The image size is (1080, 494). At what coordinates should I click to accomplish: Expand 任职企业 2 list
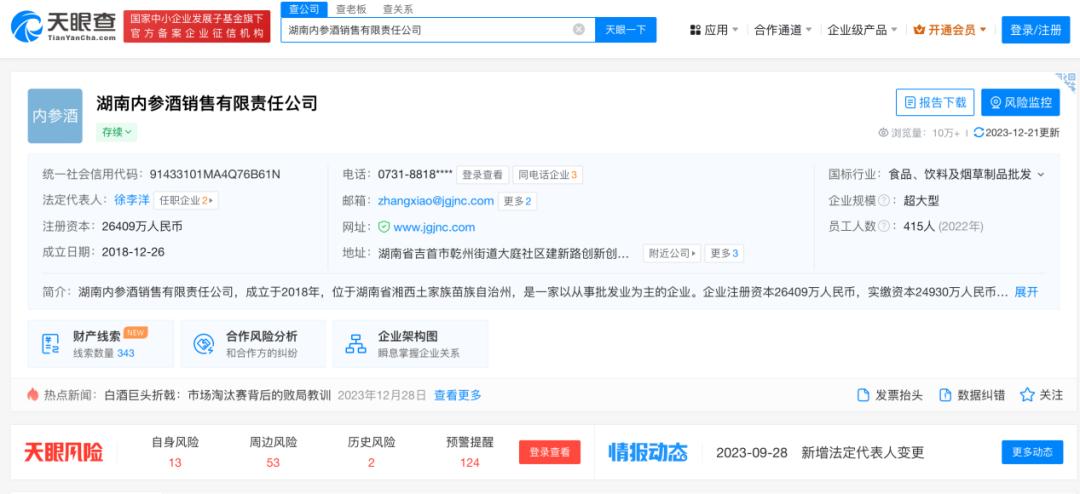click(185, 200)
